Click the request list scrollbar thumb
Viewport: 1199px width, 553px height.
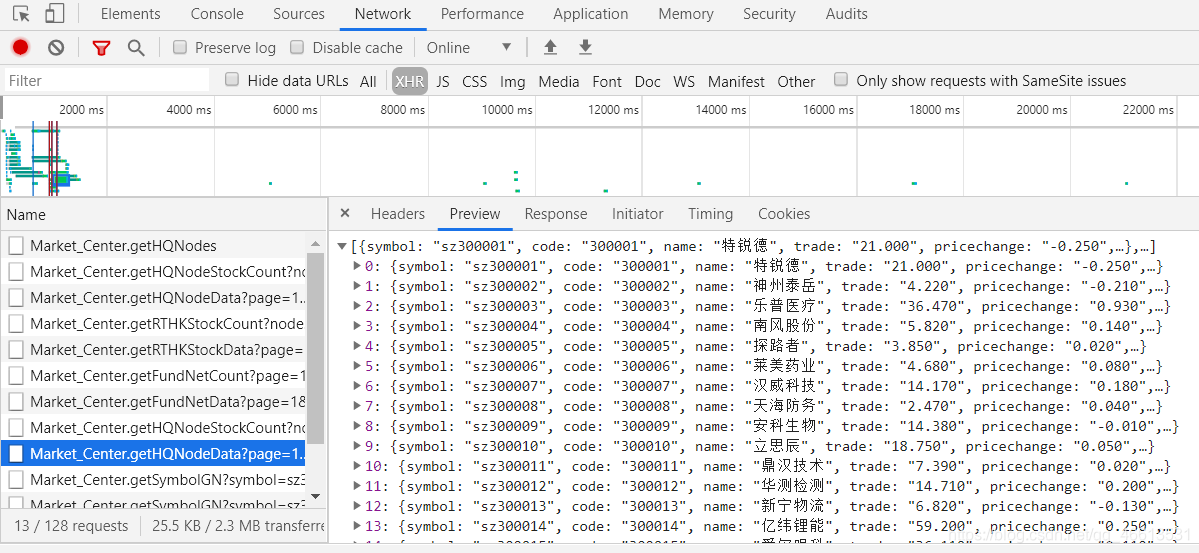pos(315,347)
